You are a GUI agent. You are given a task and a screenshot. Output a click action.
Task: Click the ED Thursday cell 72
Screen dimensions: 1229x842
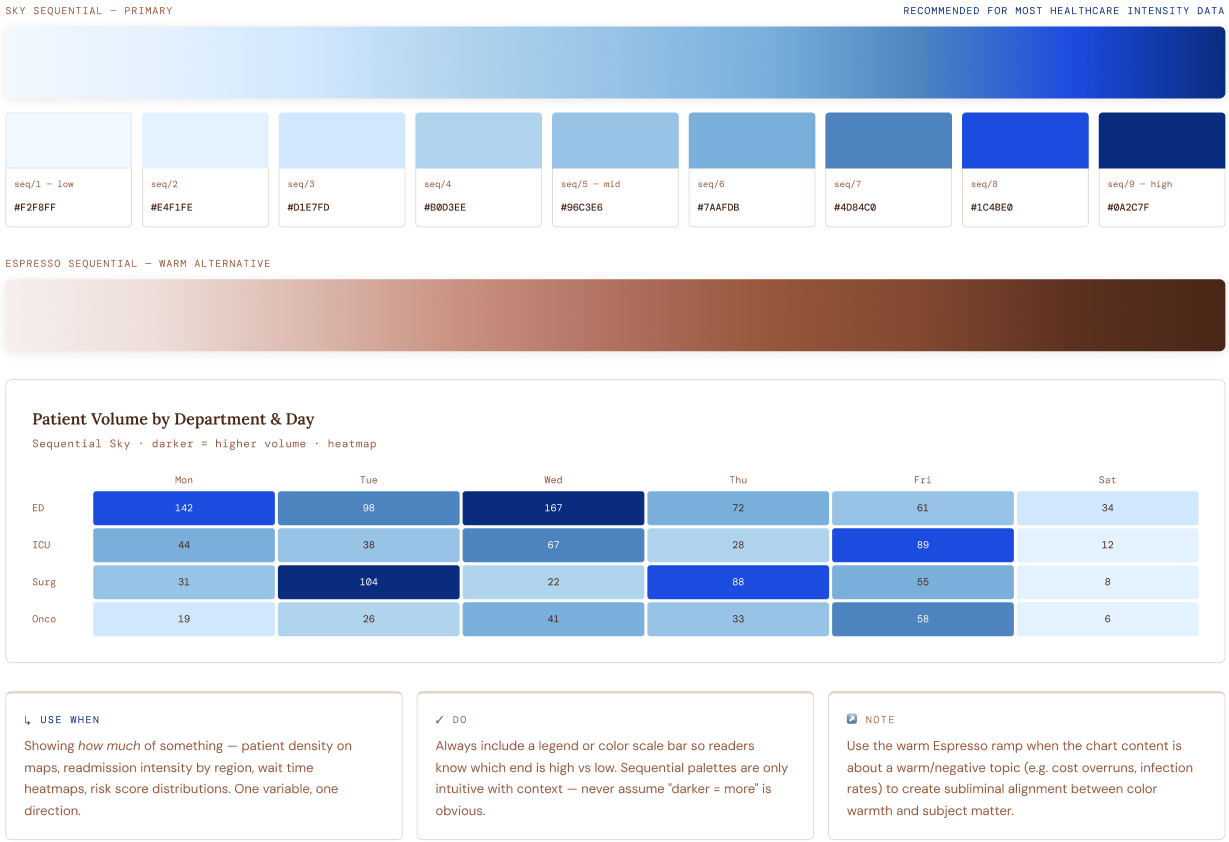738,508
